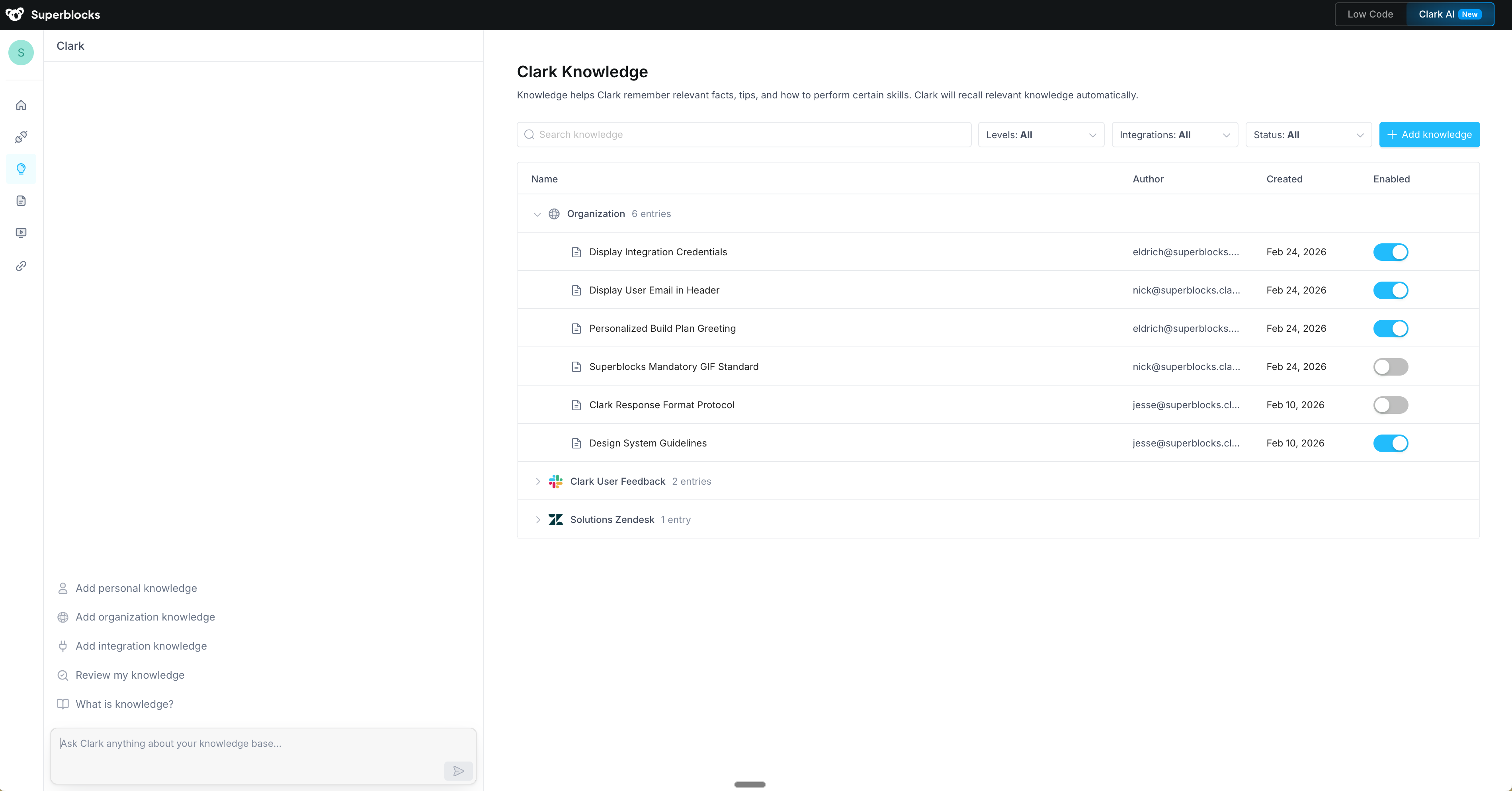The height and width of the screenshot is (791, 1512).
Task: Click the Superblocks koala logo
Action: 15,14
